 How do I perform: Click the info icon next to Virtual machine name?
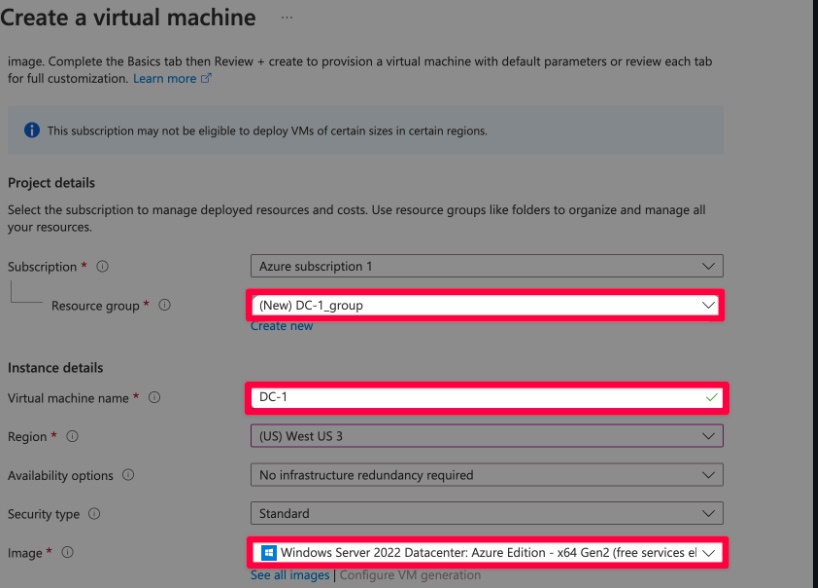pyautogui.click(x=154, y=398)
